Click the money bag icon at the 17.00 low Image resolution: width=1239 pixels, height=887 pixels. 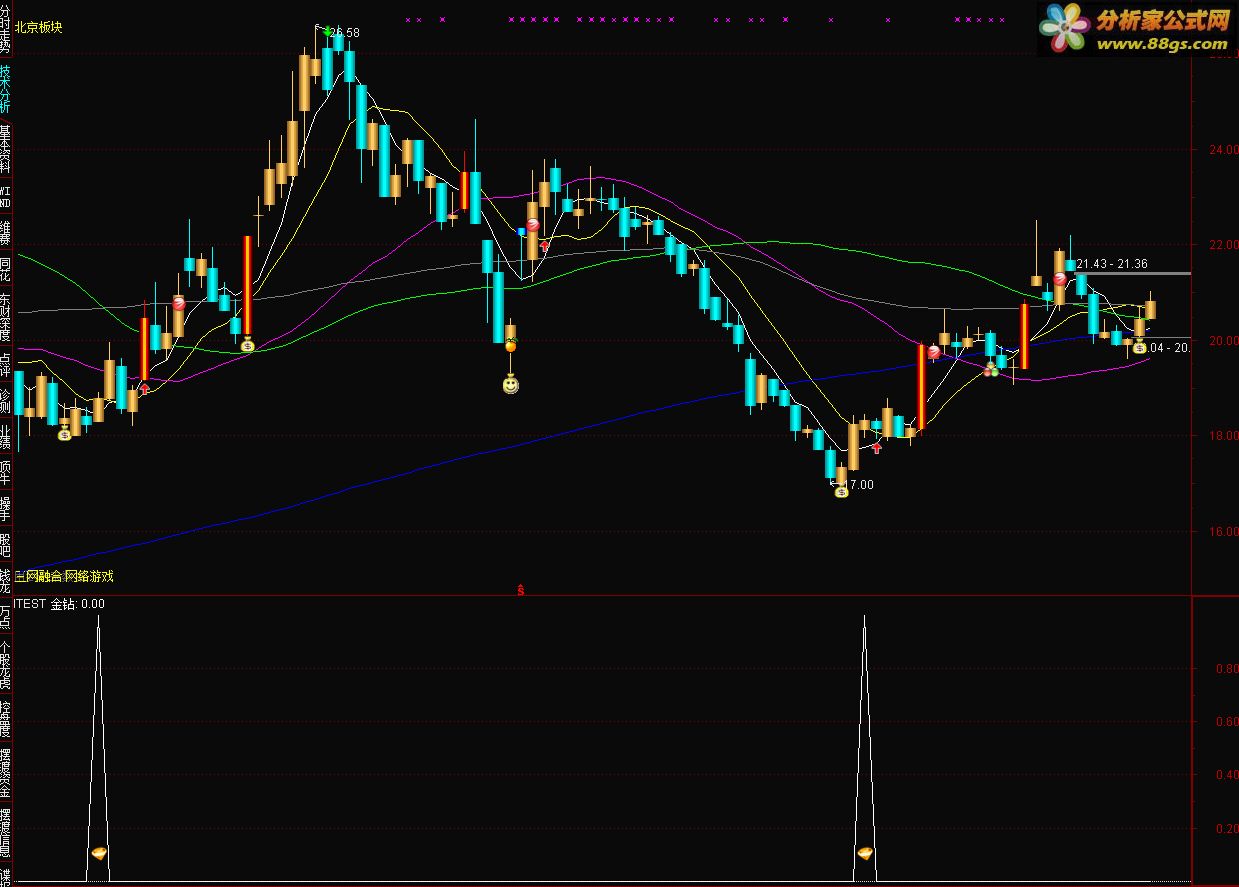pyautogui.click(x=841, y=490)
